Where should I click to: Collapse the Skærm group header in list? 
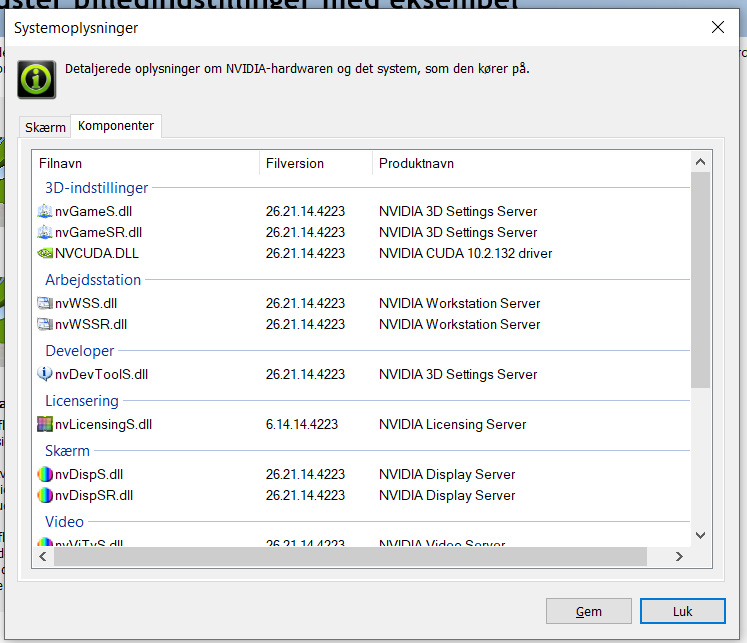[x=67, y=451]
